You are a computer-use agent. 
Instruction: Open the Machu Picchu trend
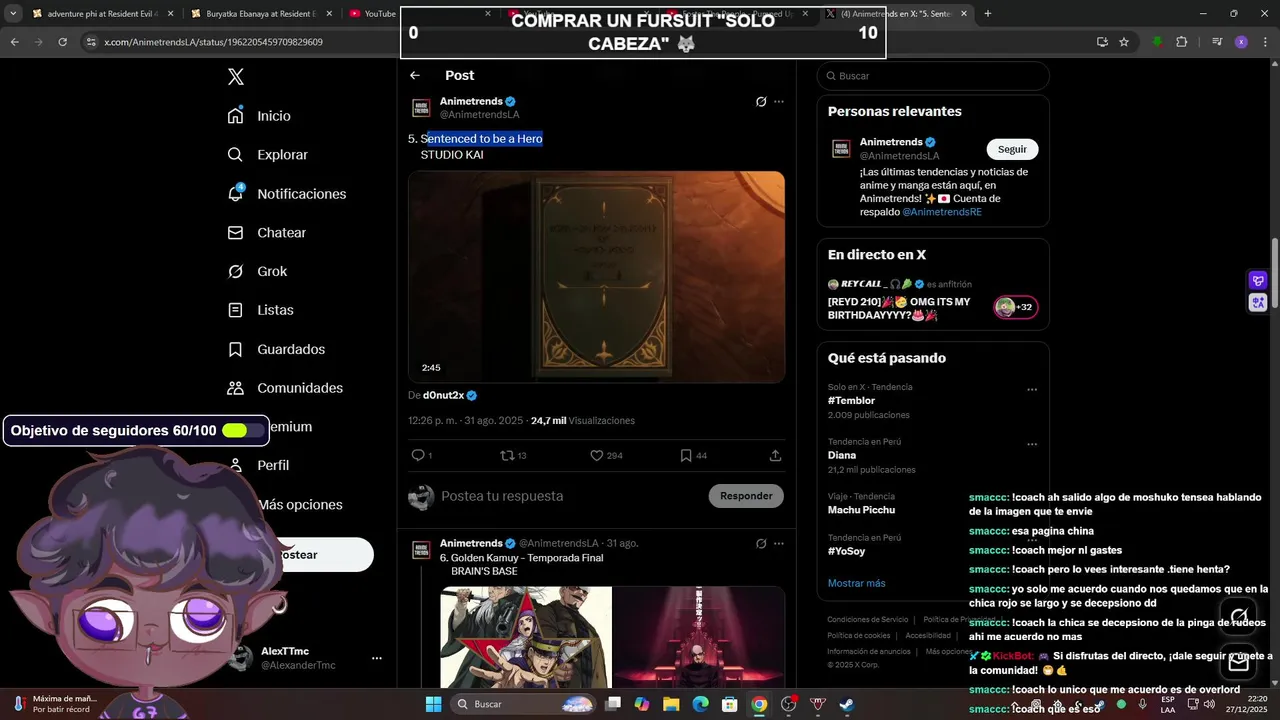861,510
